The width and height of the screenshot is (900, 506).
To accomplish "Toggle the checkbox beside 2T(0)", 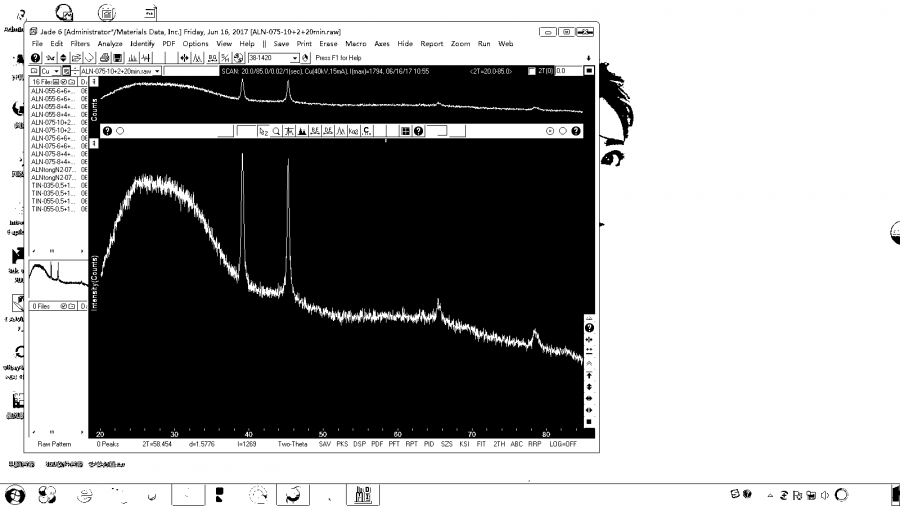I will point(532,71).
